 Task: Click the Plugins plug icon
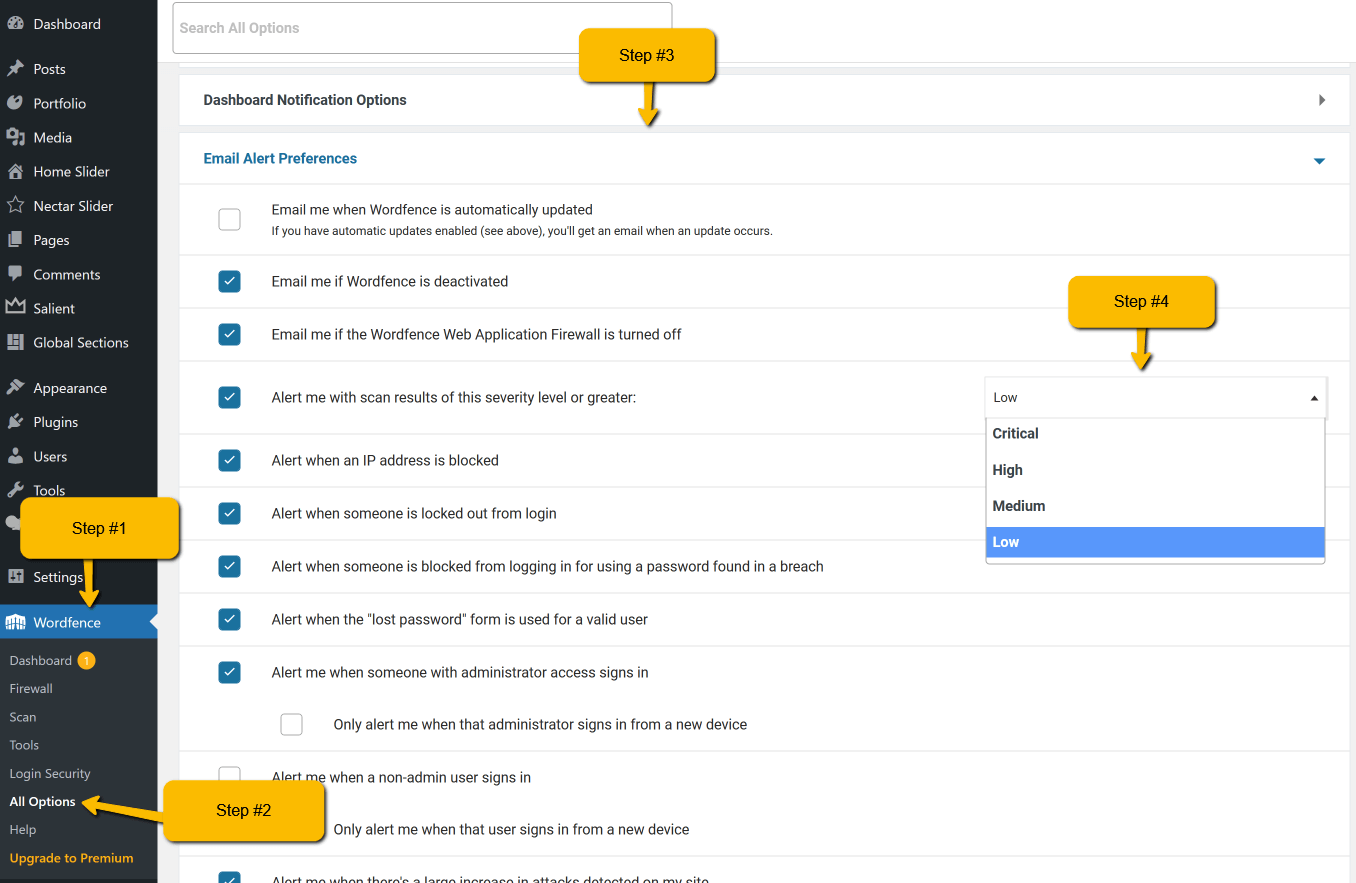pyautogui.click(x=15, y=422)
